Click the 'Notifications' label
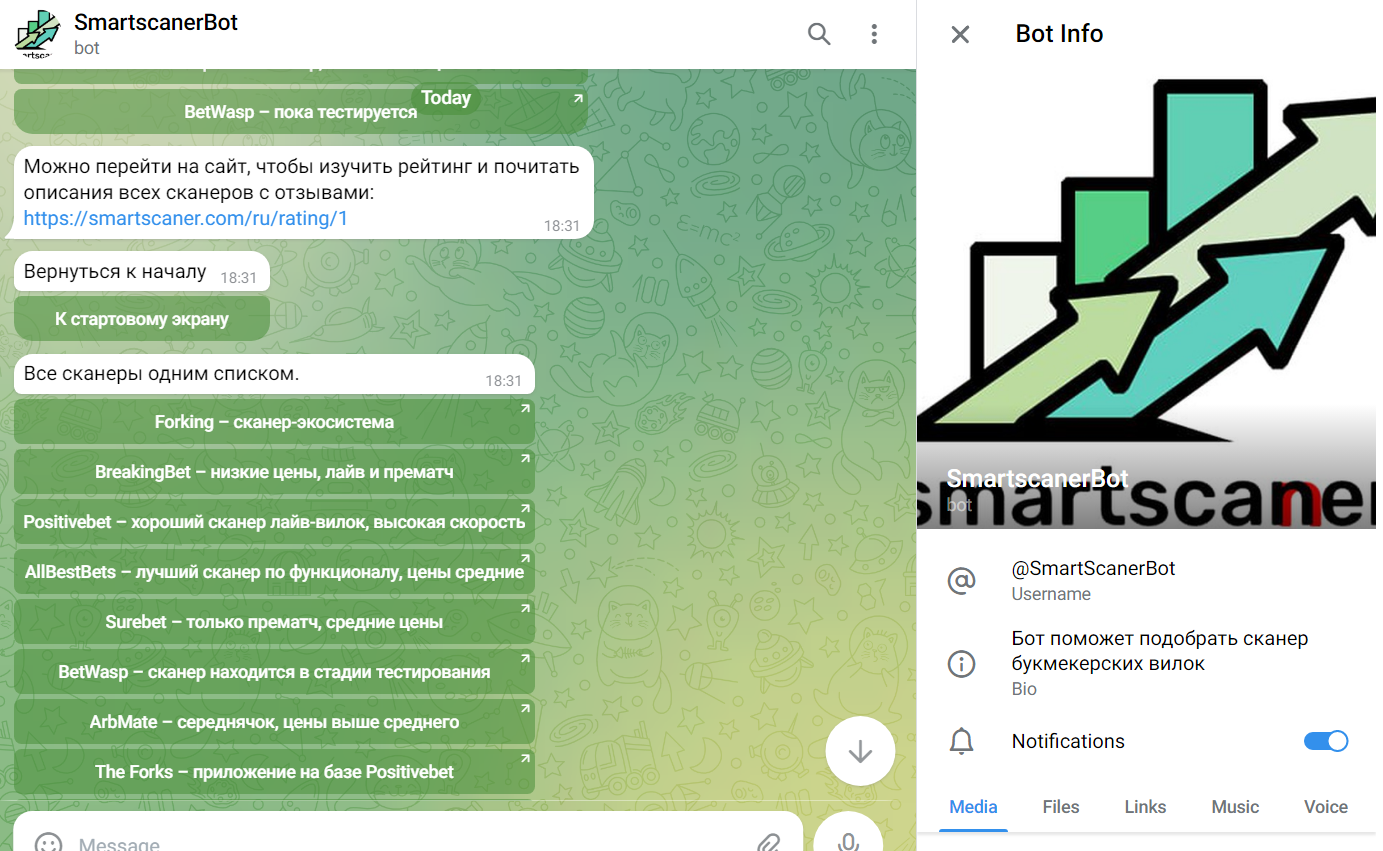The width and height of the screenshot is (1383, 851). pyautogui.click(x=1068, y=741)
